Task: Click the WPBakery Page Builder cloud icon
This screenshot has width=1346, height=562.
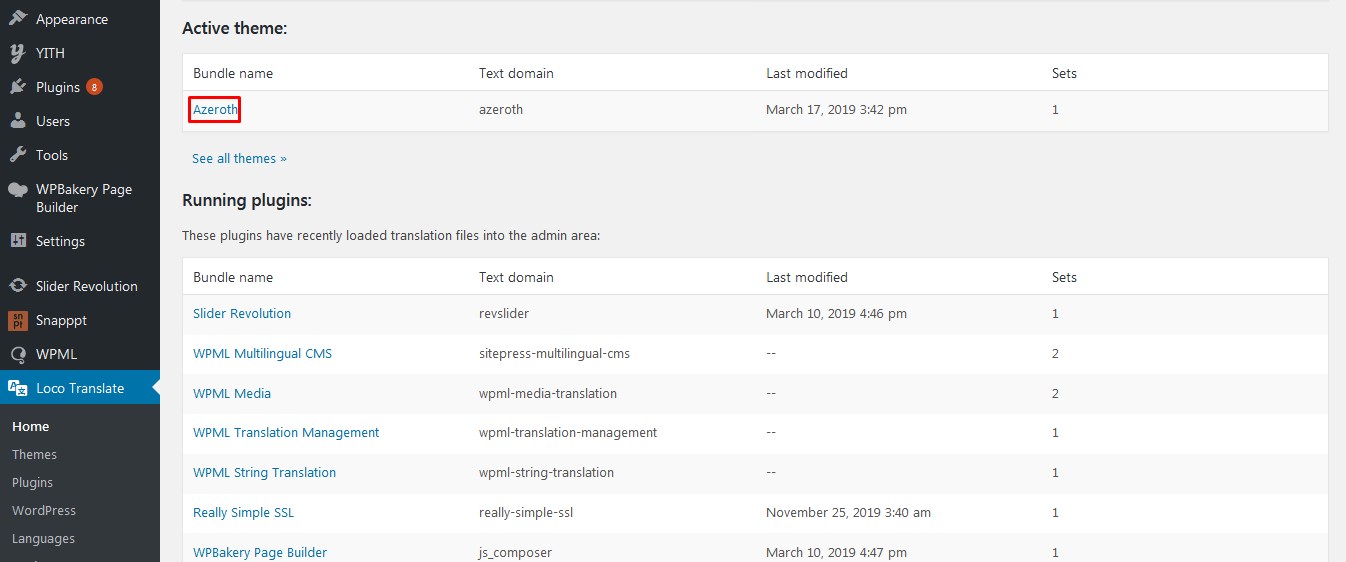Action: click(17, 189)
